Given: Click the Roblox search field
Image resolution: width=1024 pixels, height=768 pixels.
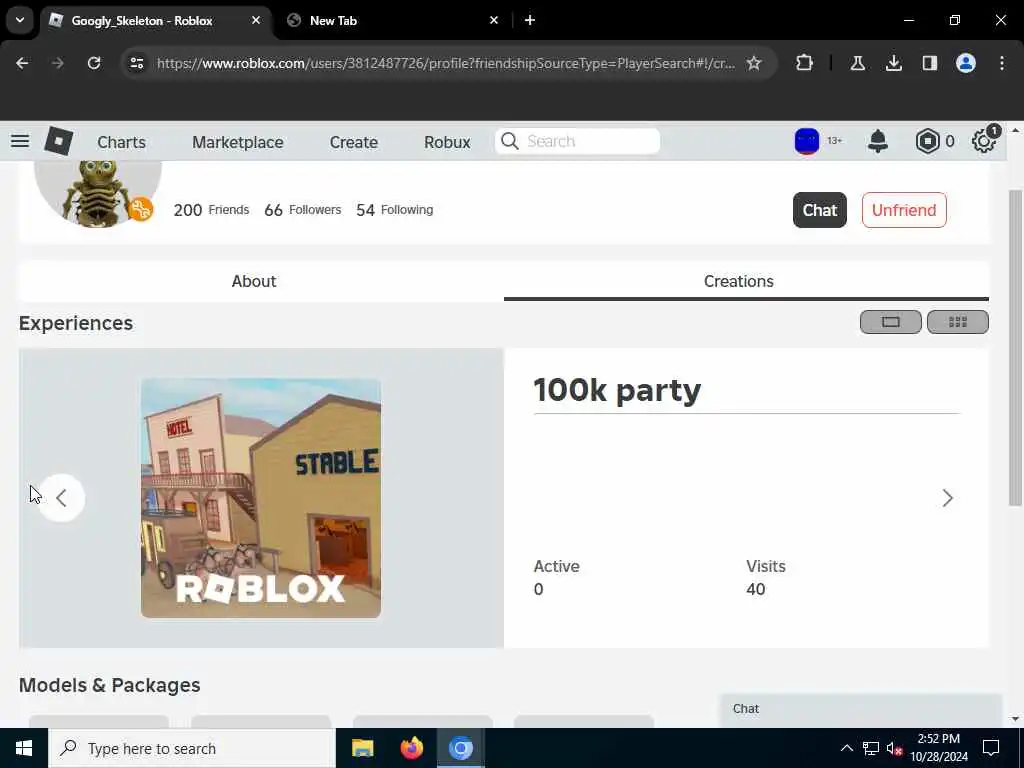Looking at the screenshot, I should [577, 141].
